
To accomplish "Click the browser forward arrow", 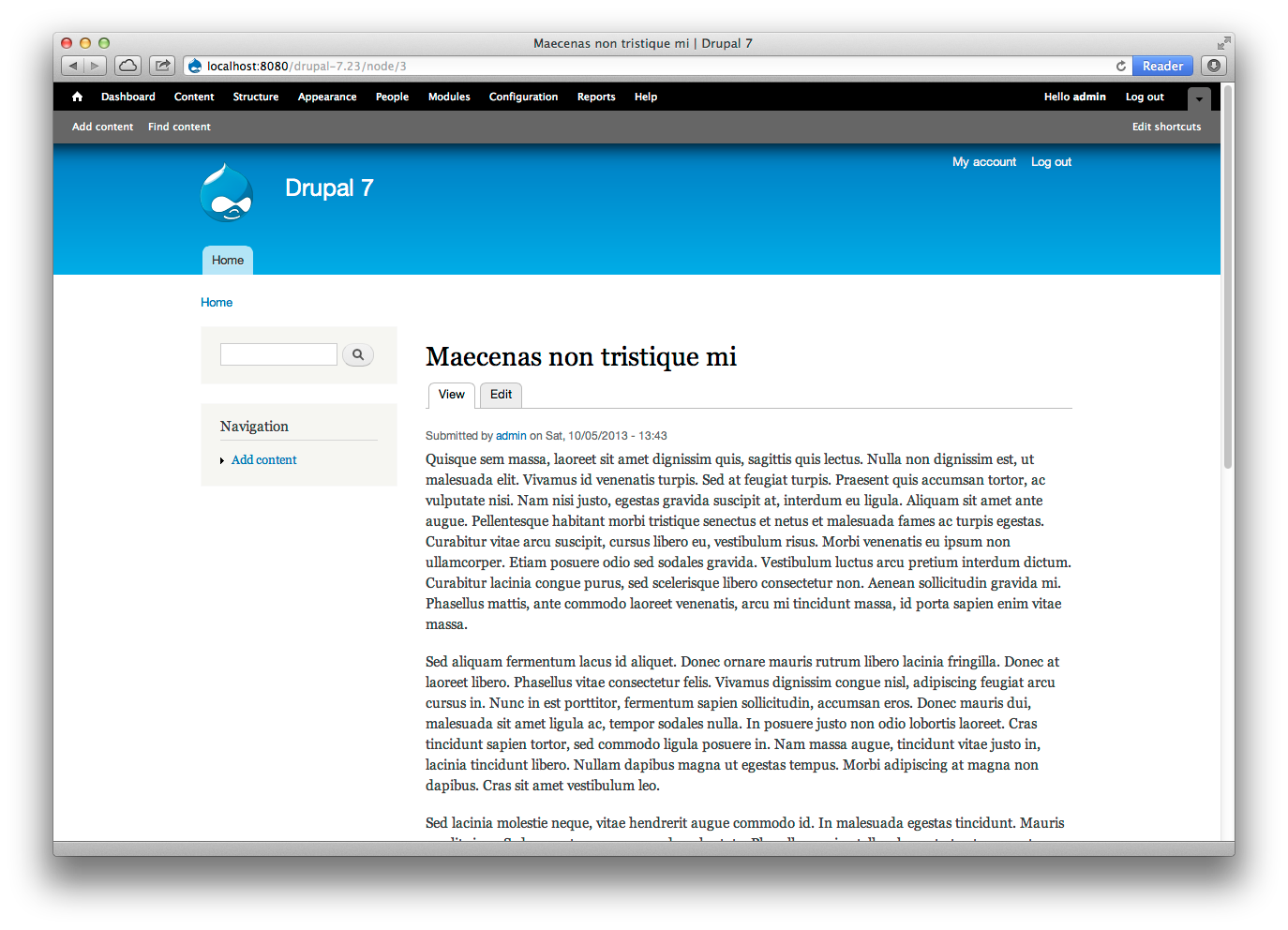I will (95, 66).
